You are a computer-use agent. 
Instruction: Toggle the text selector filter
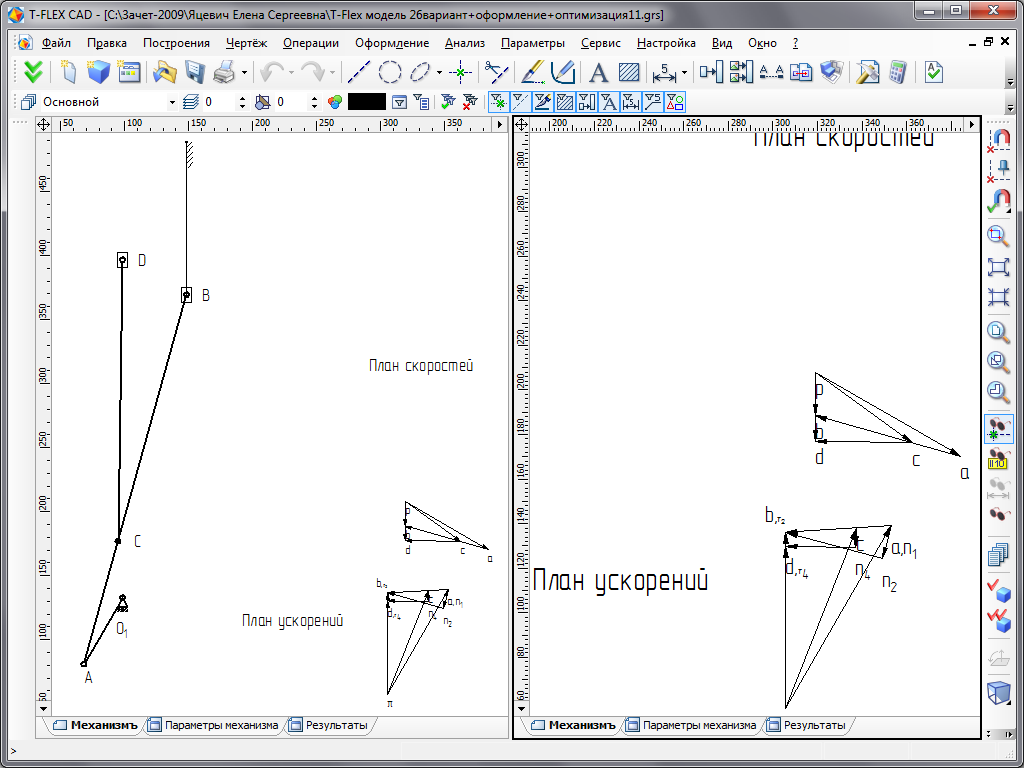(x=609, y=102)
